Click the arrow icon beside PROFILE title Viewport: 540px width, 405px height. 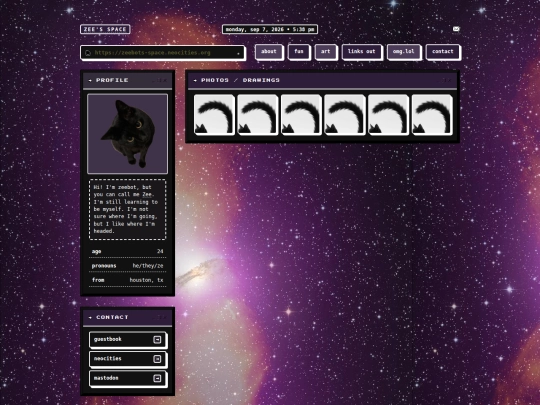click(90, 80)
